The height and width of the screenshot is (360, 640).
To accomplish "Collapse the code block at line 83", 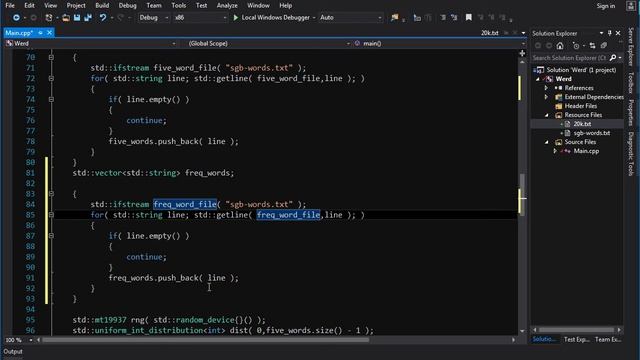I will click(x=51, y=194).
